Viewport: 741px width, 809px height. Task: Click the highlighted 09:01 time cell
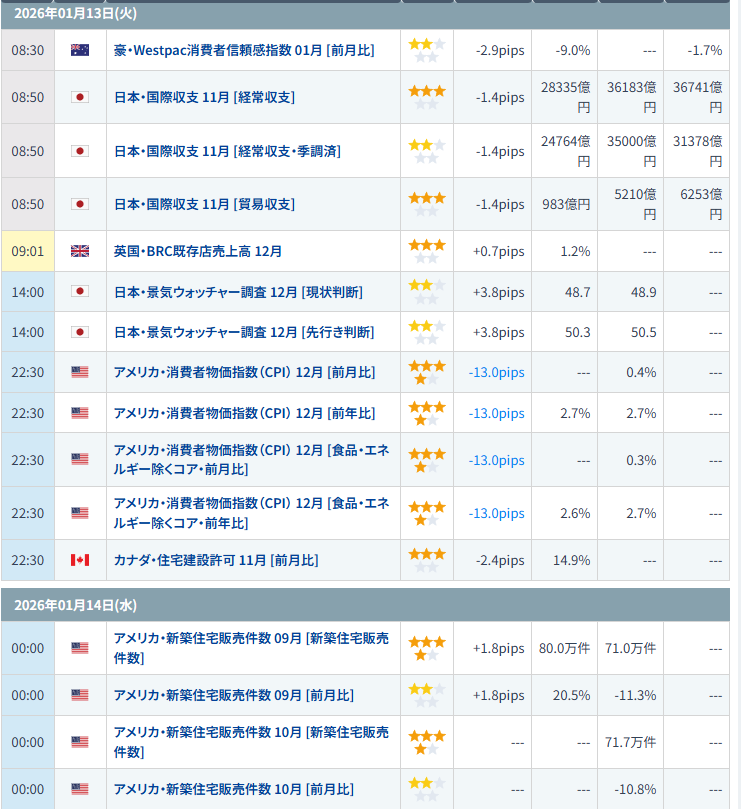(27, 251)
